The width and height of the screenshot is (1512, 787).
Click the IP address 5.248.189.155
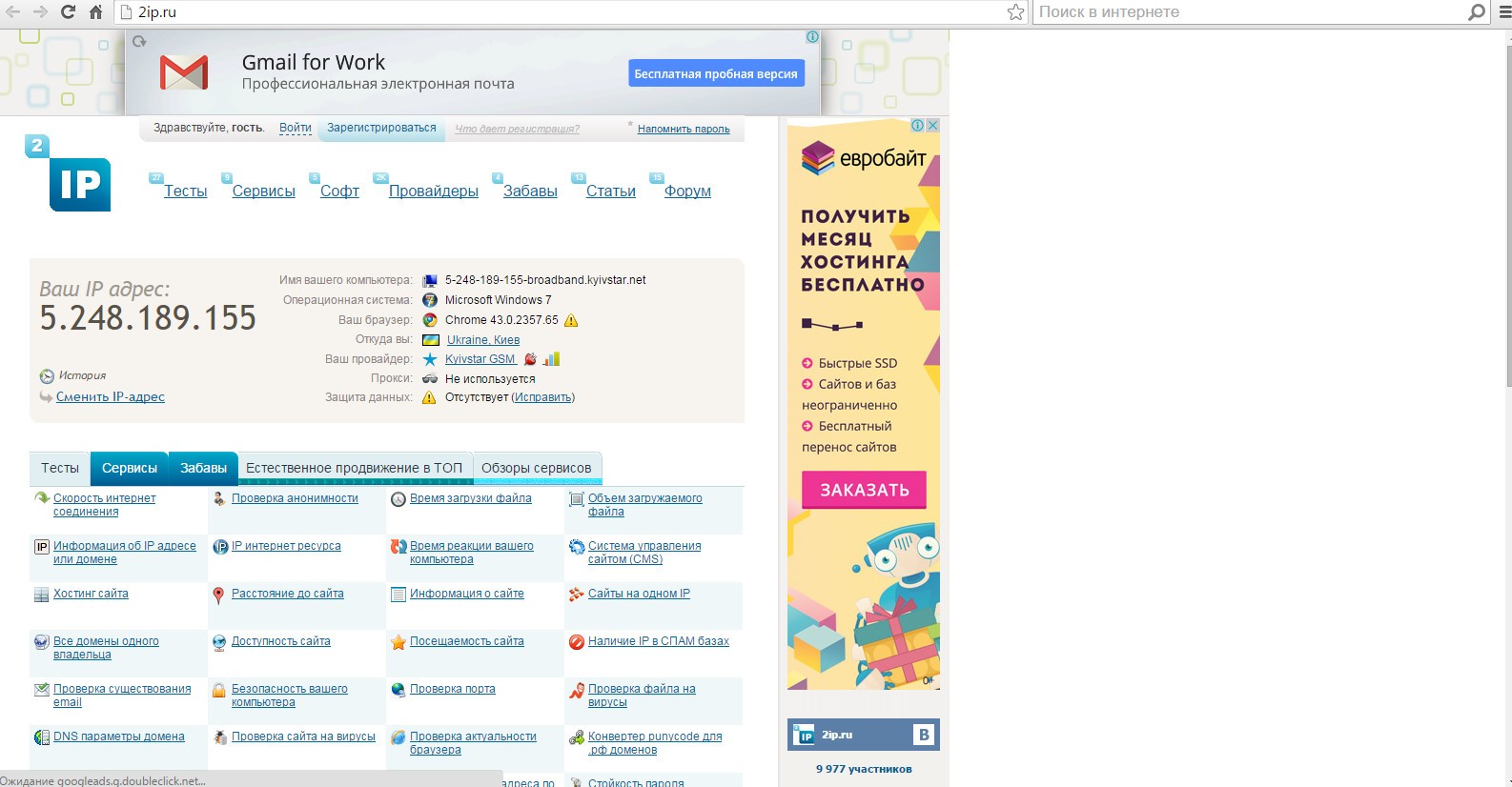tap(148, 318)
